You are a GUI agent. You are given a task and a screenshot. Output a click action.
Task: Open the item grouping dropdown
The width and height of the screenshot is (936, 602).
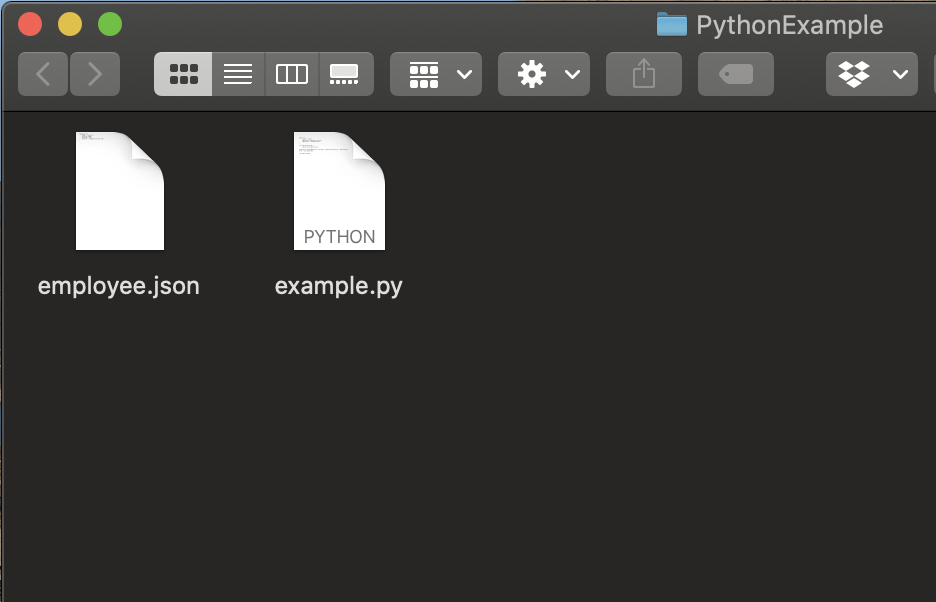[x=435, y=73]
